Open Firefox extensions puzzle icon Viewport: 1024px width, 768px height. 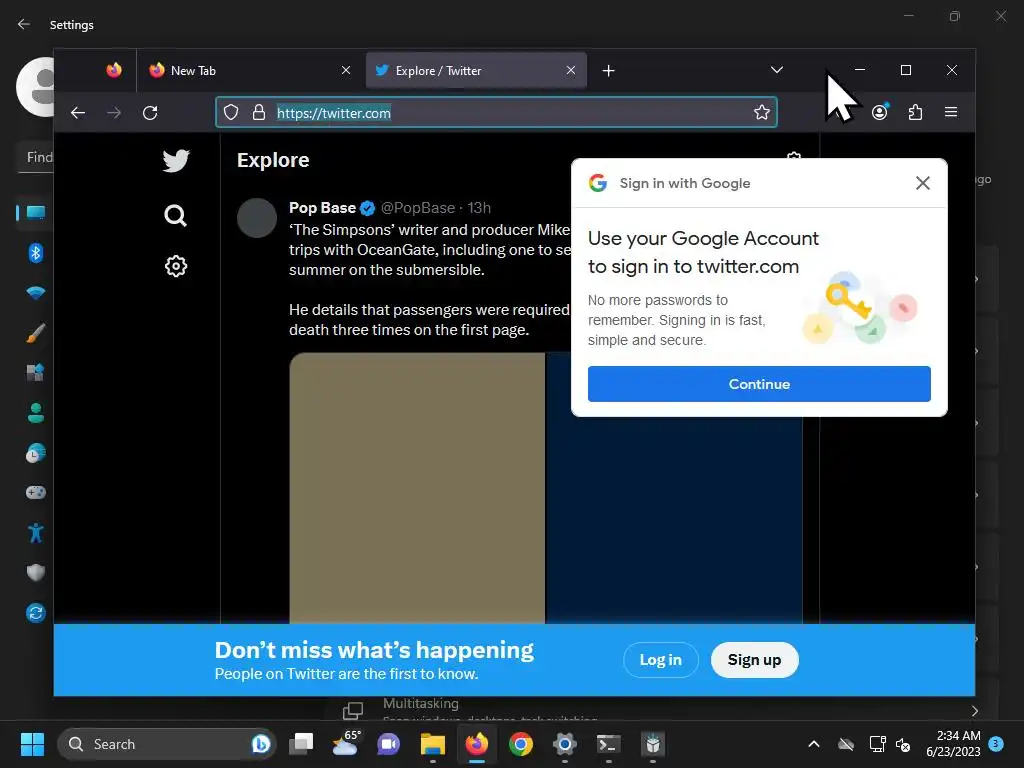(915, 112)
